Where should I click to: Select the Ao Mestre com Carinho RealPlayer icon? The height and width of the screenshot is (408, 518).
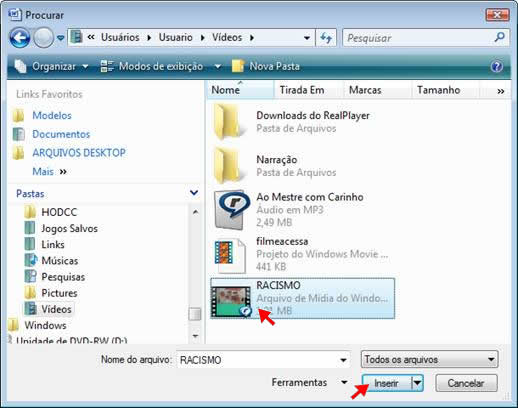click(232, 210)
